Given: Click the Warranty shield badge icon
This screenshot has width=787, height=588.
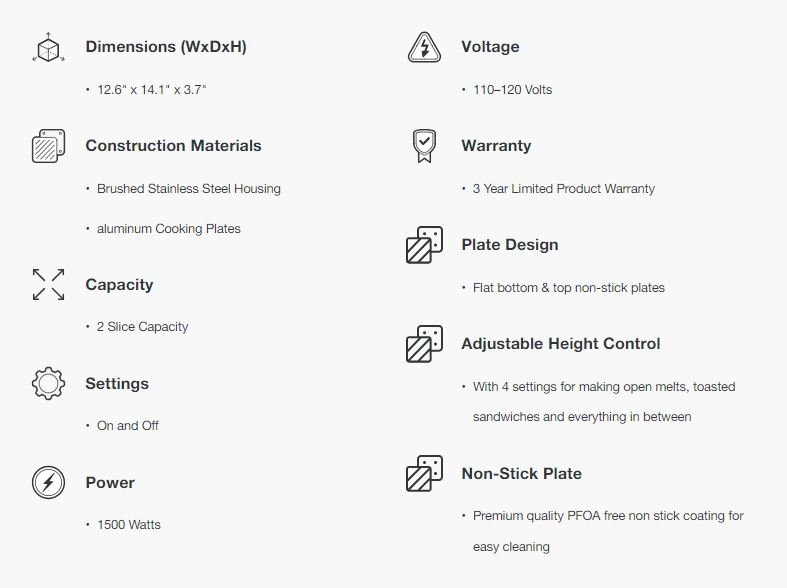Looking at the screenshot, I should click(x=424, y=146).
